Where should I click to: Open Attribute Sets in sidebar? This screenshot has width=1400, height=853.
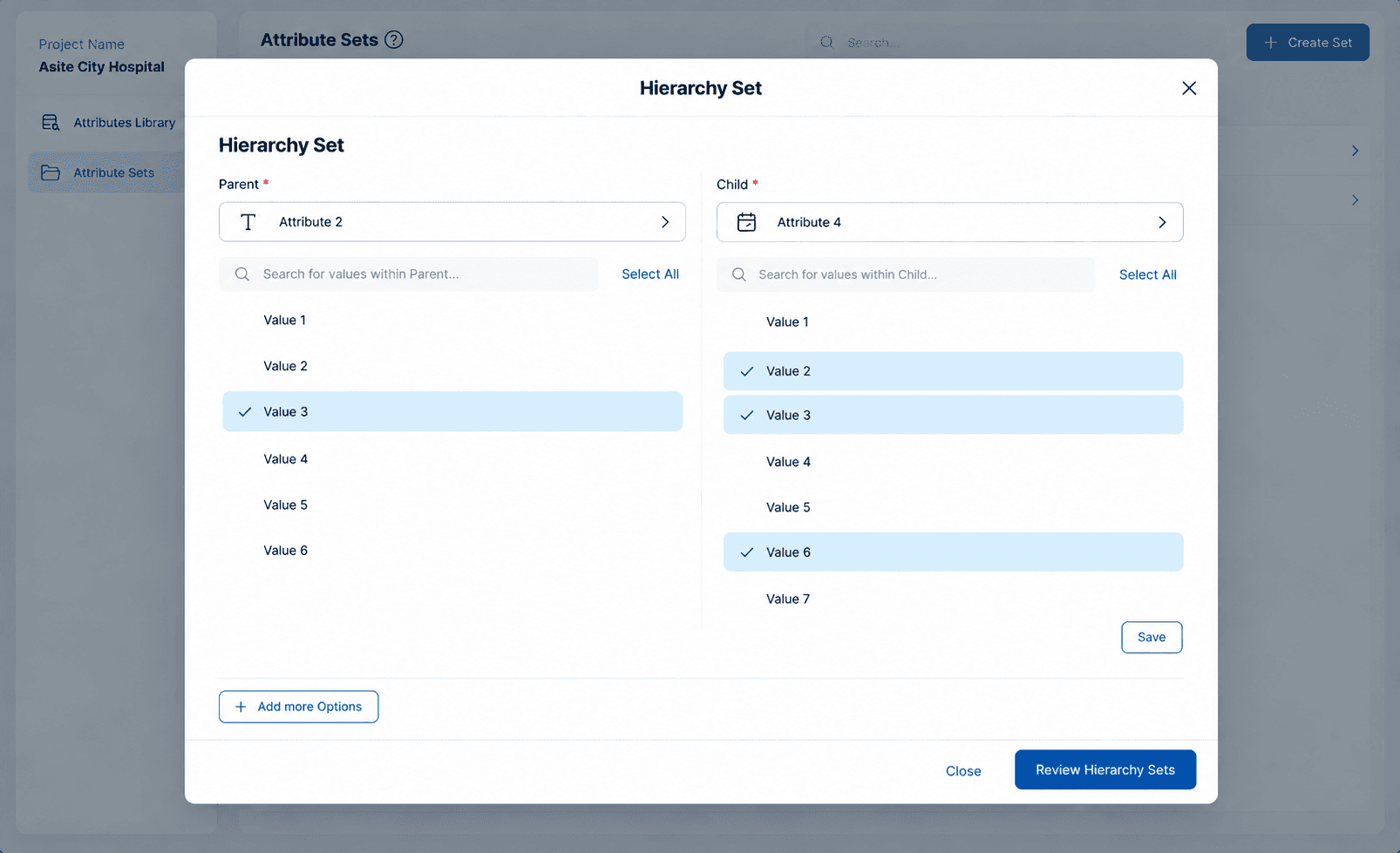pyautogui.click(x=108, y=173)
